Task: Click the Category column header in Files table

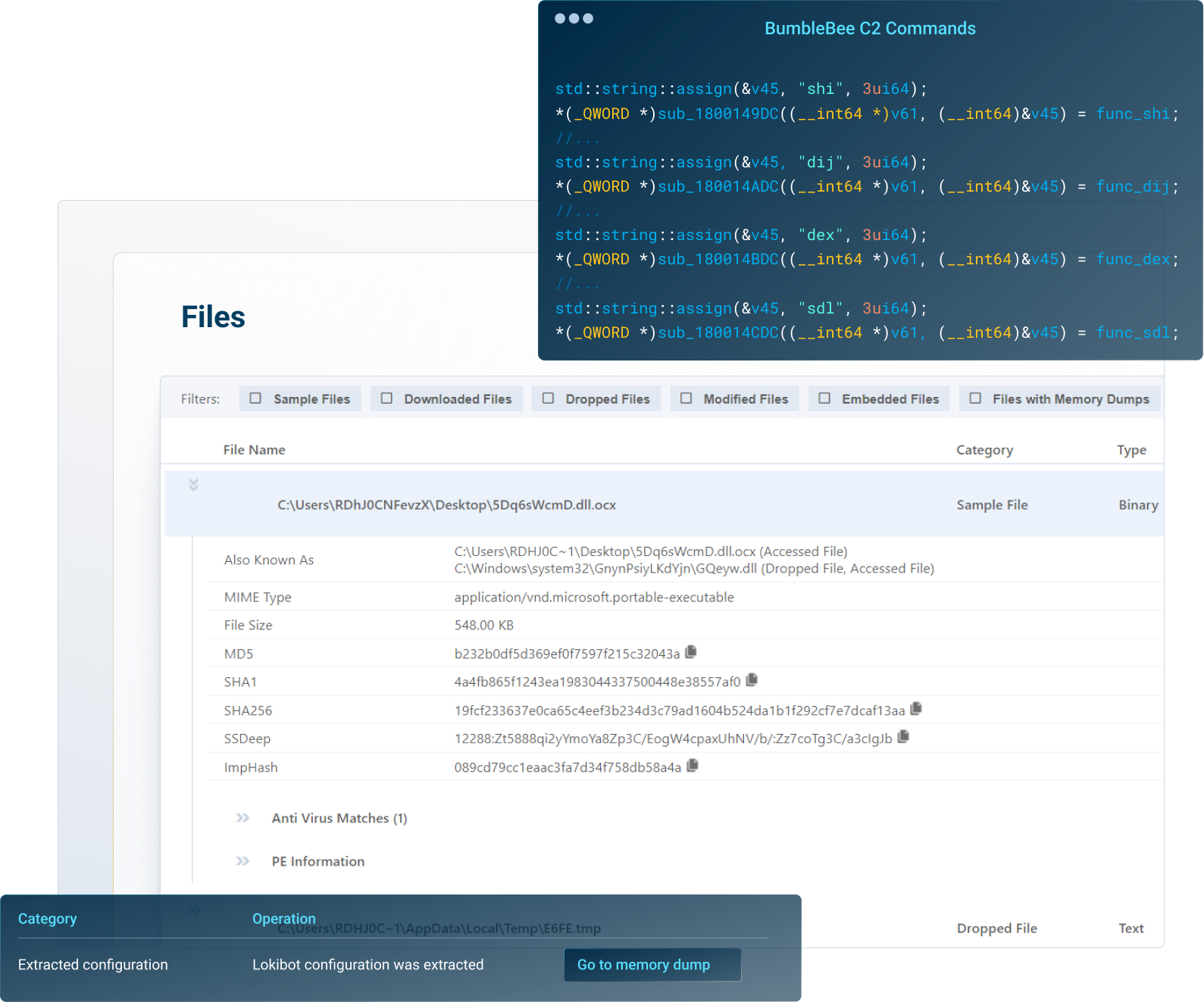Action: point(984,450)
